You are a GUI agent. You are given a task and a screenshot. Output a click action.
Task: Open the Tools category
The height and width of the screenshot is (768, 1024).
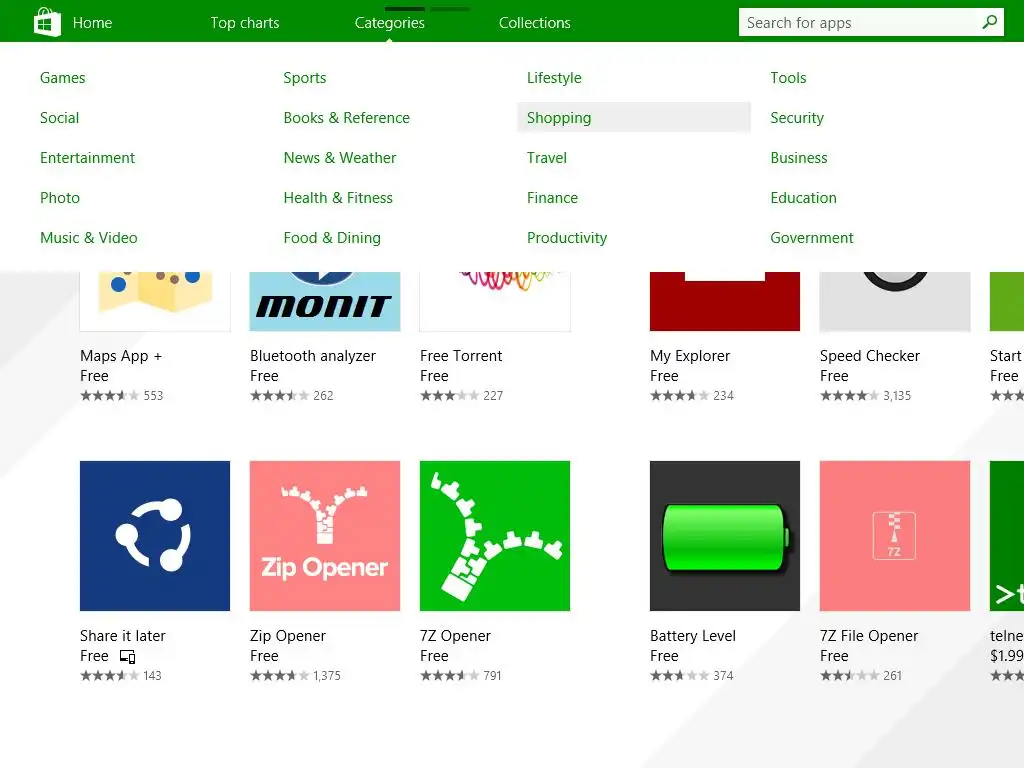[788, 78]
